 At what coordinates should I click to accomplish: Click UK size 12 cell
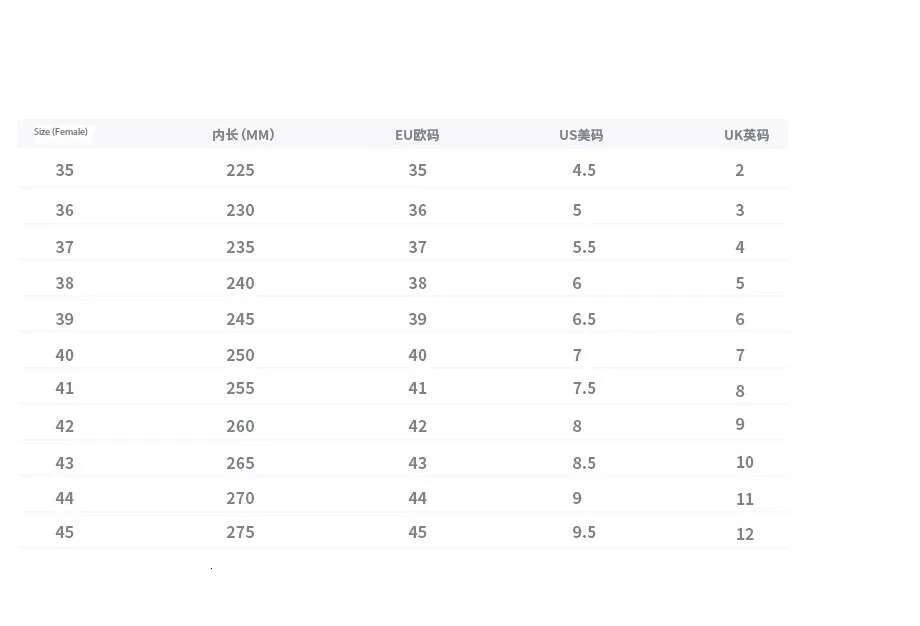[744, 534]
